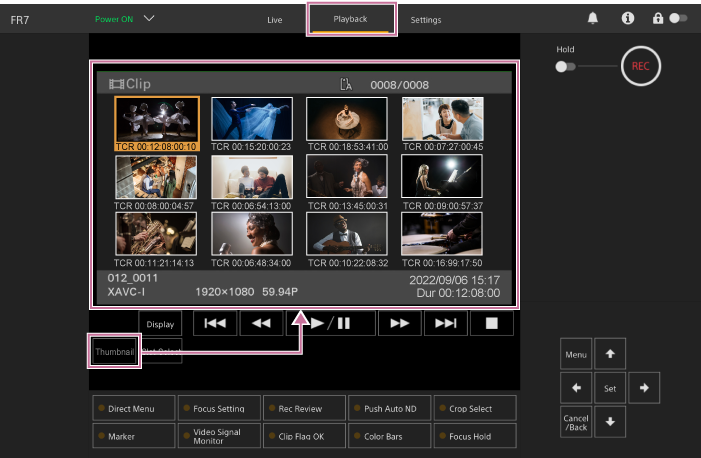Toggle the Color Bars assignable button

(x=390, y=437)
